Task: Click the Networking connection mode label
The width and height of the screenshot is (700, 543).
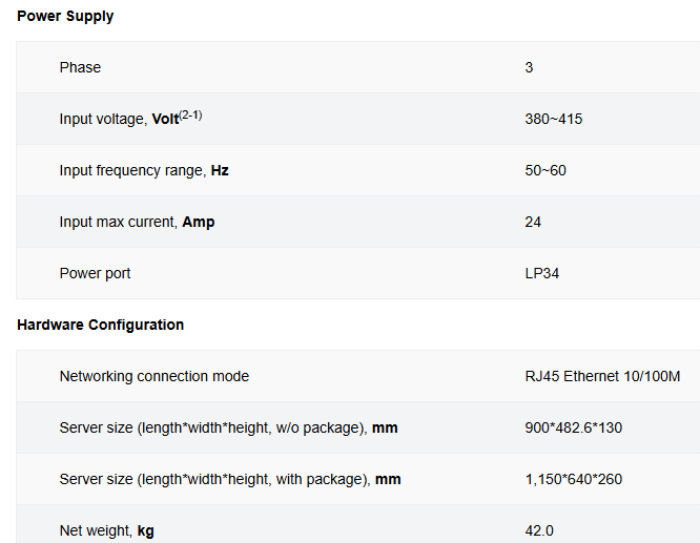Action: click(x=154, y=376)
